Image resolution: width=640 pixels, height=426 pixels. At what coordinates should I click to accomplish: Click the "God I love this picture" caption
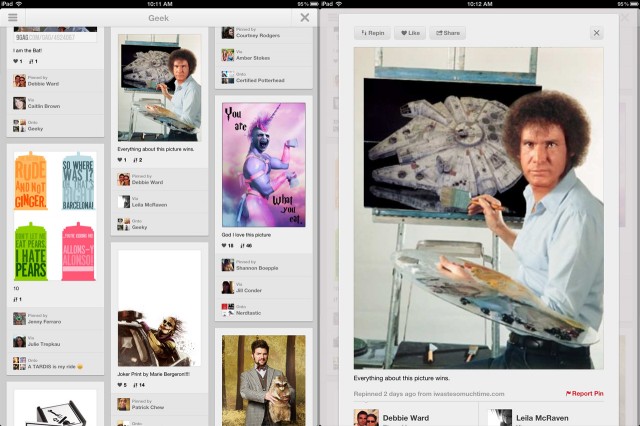click(246, 235)
